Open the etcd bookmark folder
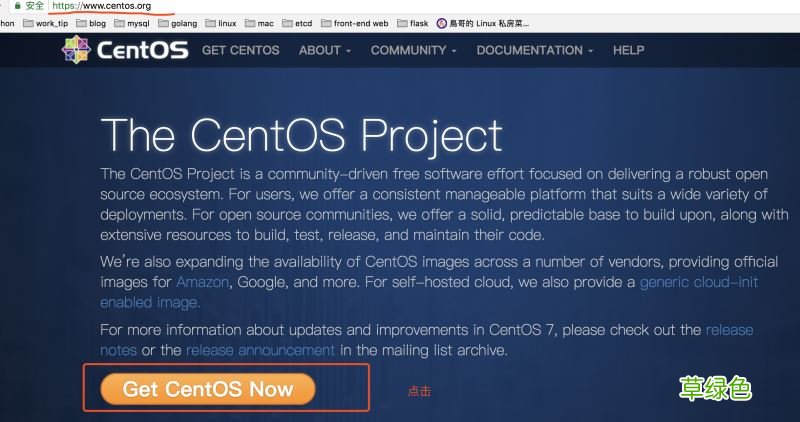Screen dimensions: 800x422 coord(297,23)
